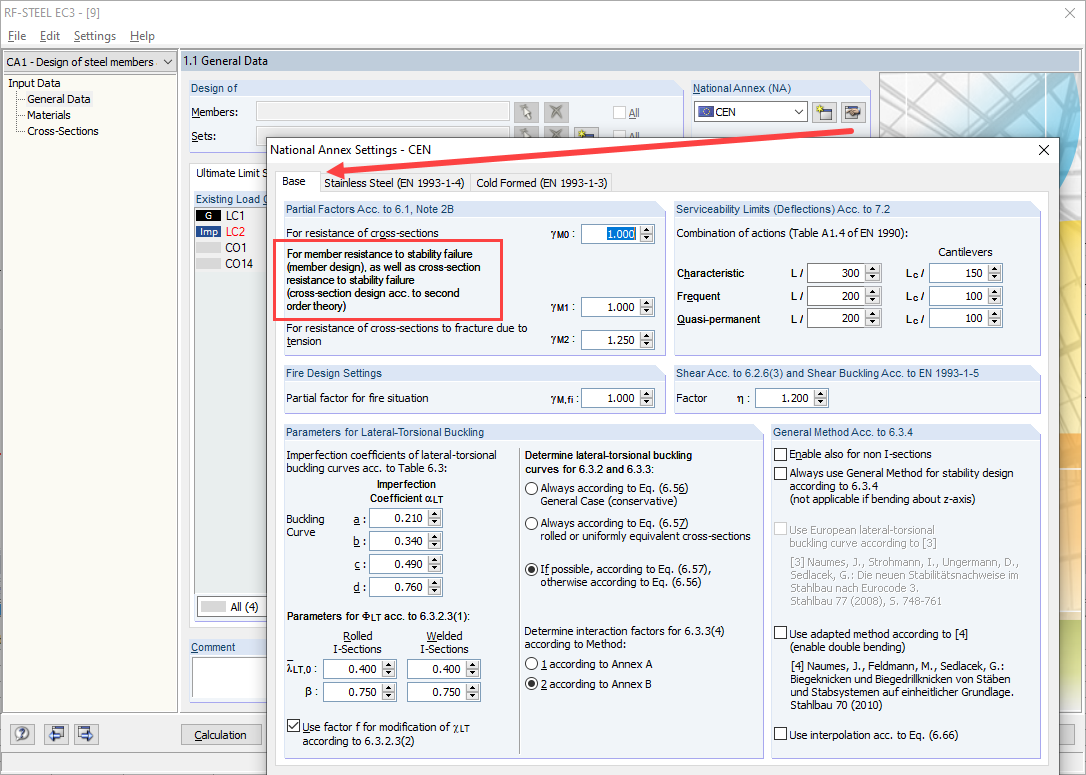1086x775 pixels.
Task: Click the Imp icon beside load case LC2
Action: tap(207, 231)
